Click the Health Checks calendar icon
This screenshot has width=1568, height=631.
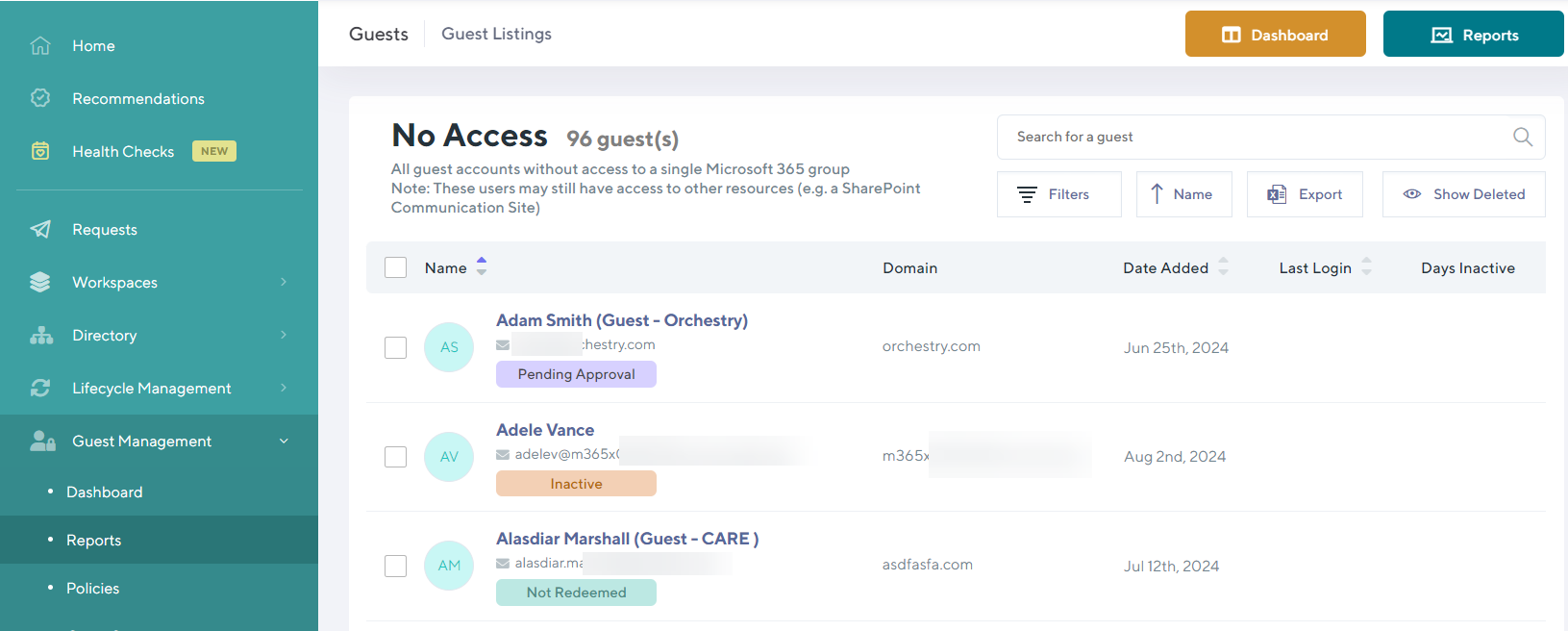pos(40,151)
